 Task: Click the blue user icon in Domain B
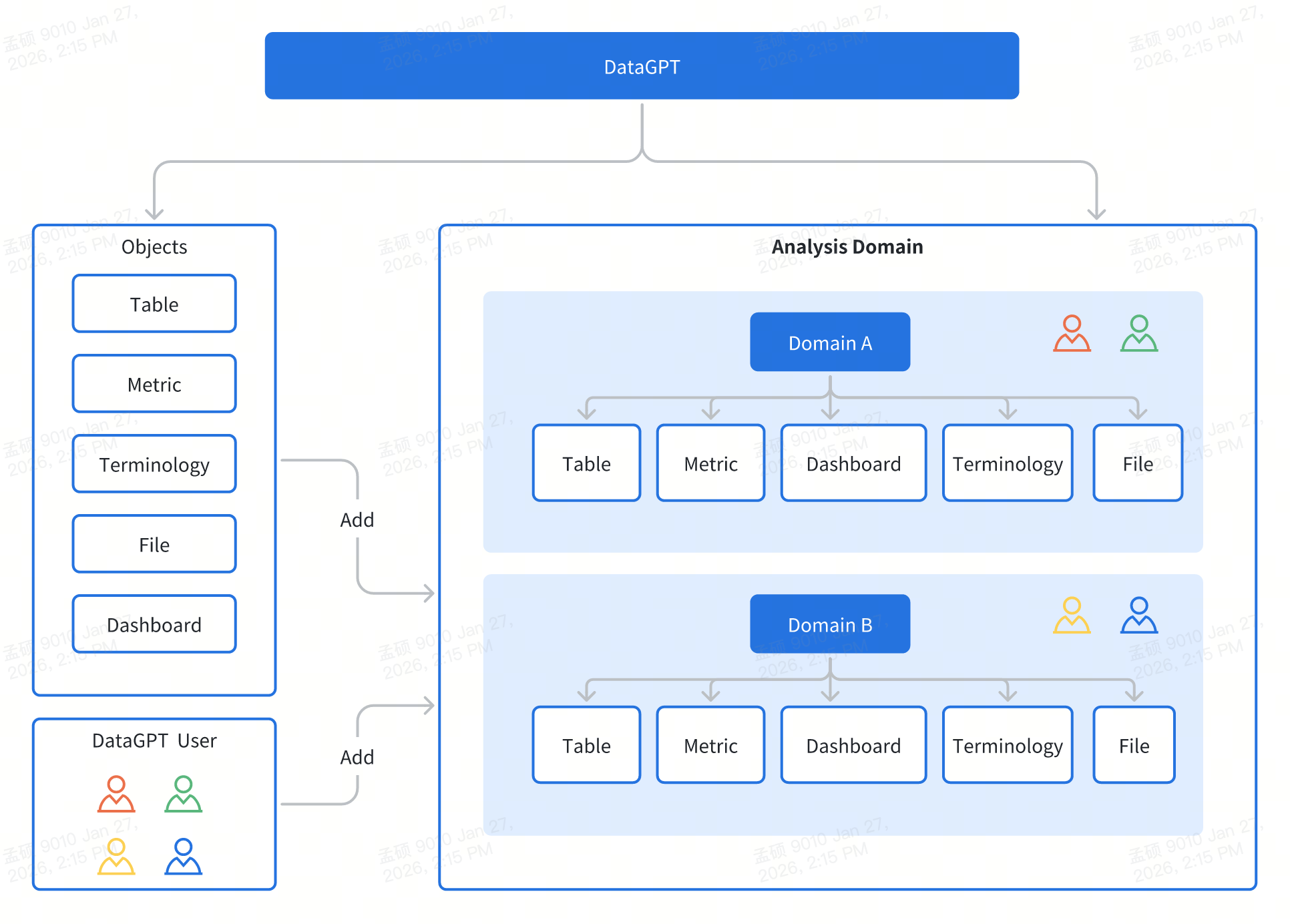tap(1138, 615)
